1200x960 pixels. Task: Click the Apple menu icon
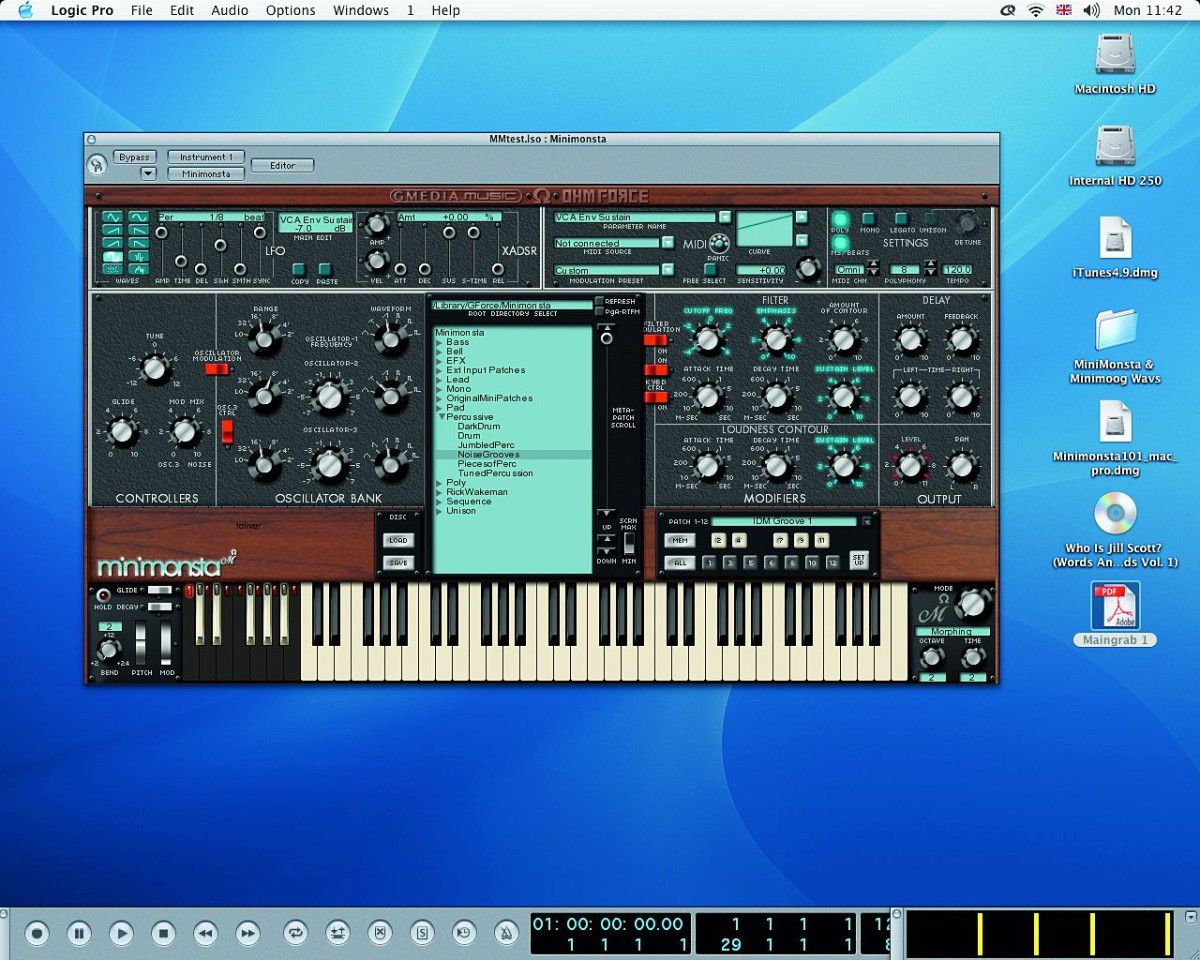(x=26, y=10)
